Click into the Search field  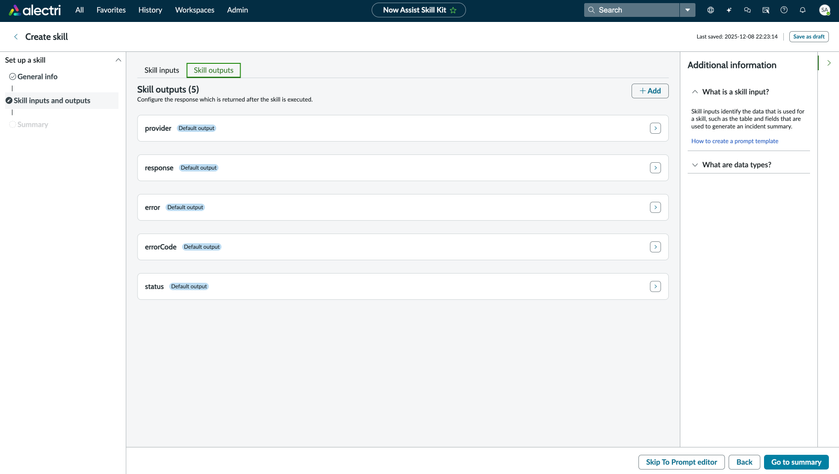click(x=635, y=10)
